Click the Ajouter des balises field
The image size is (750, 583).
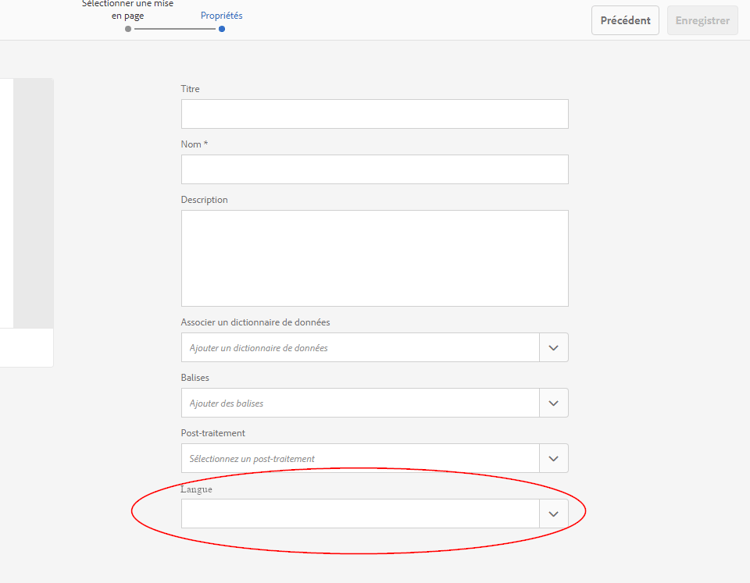click(x=360, y=403)
